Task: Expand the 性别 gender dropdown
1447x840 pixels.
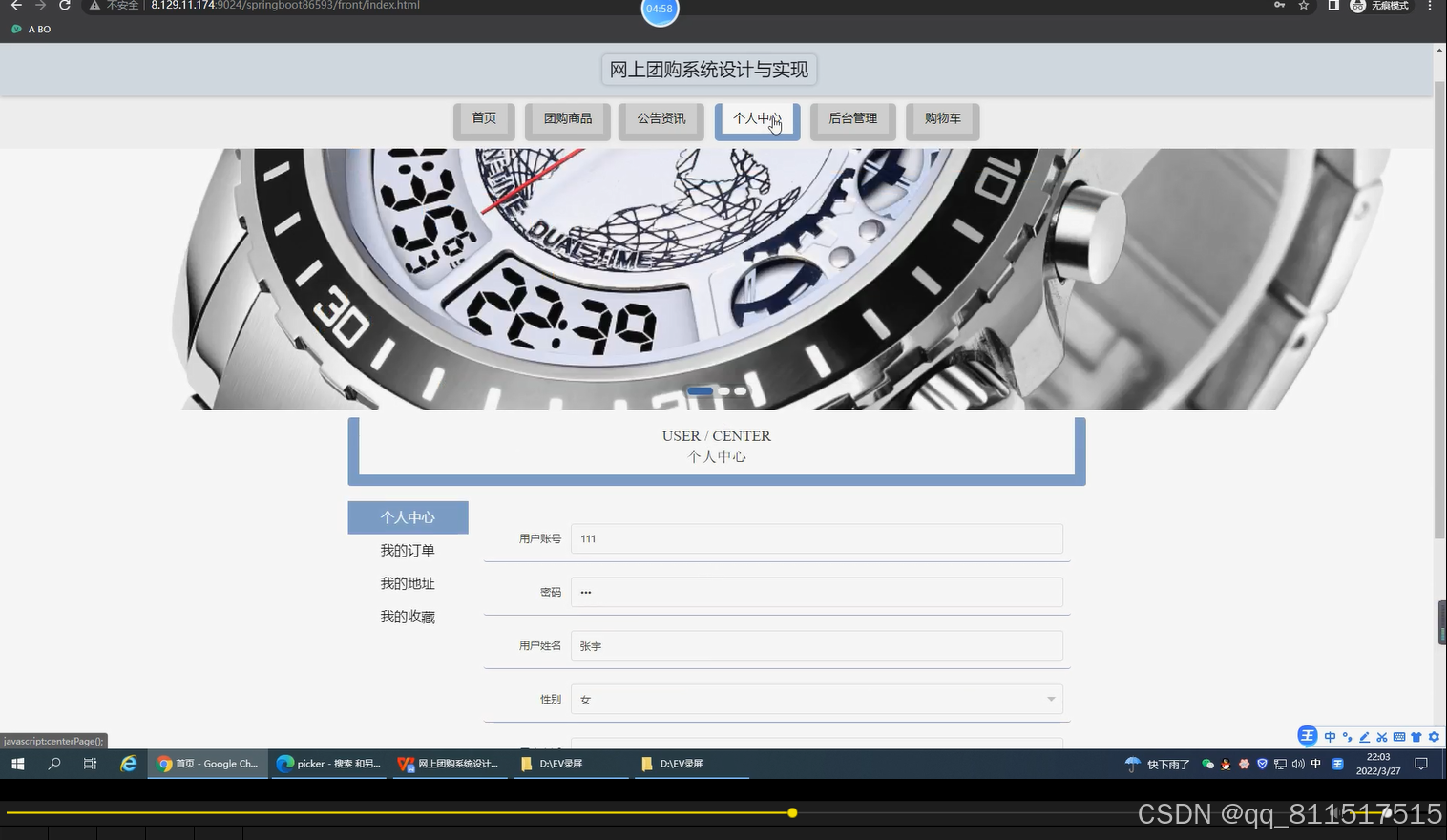Action: 816,699
